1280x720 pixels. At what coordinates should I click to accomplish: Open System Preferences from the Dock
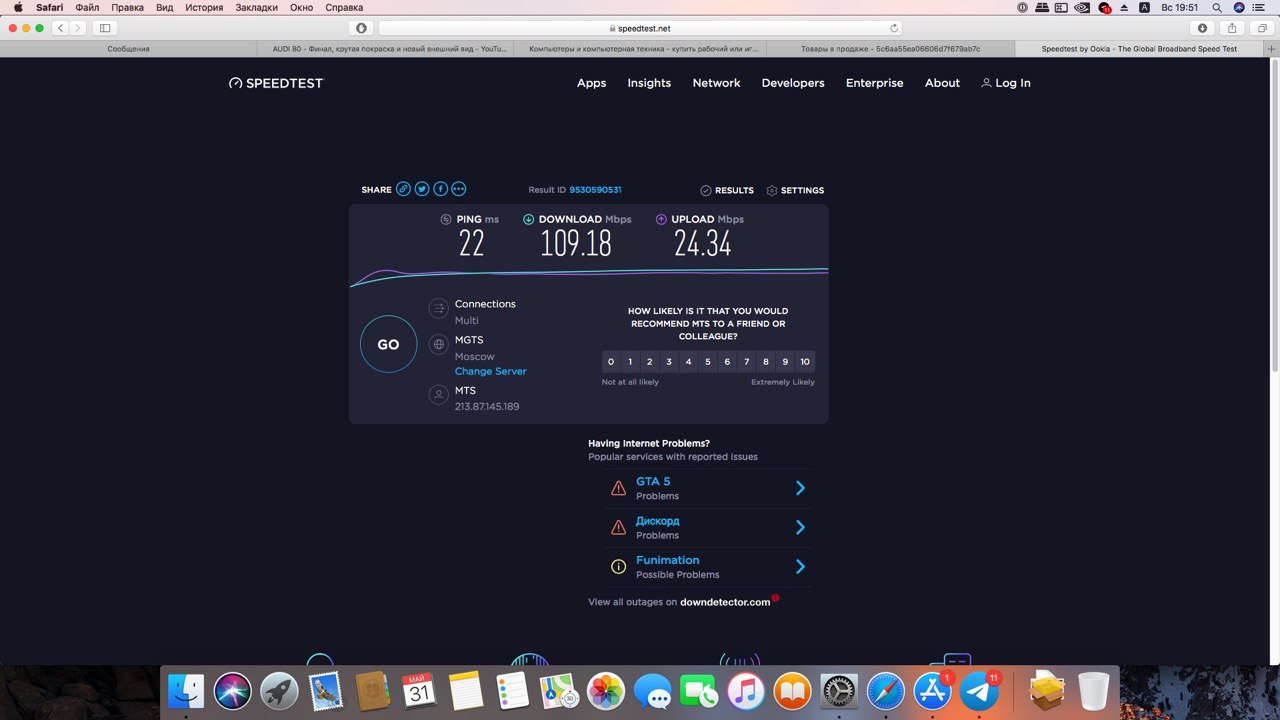tap(839, 692)
